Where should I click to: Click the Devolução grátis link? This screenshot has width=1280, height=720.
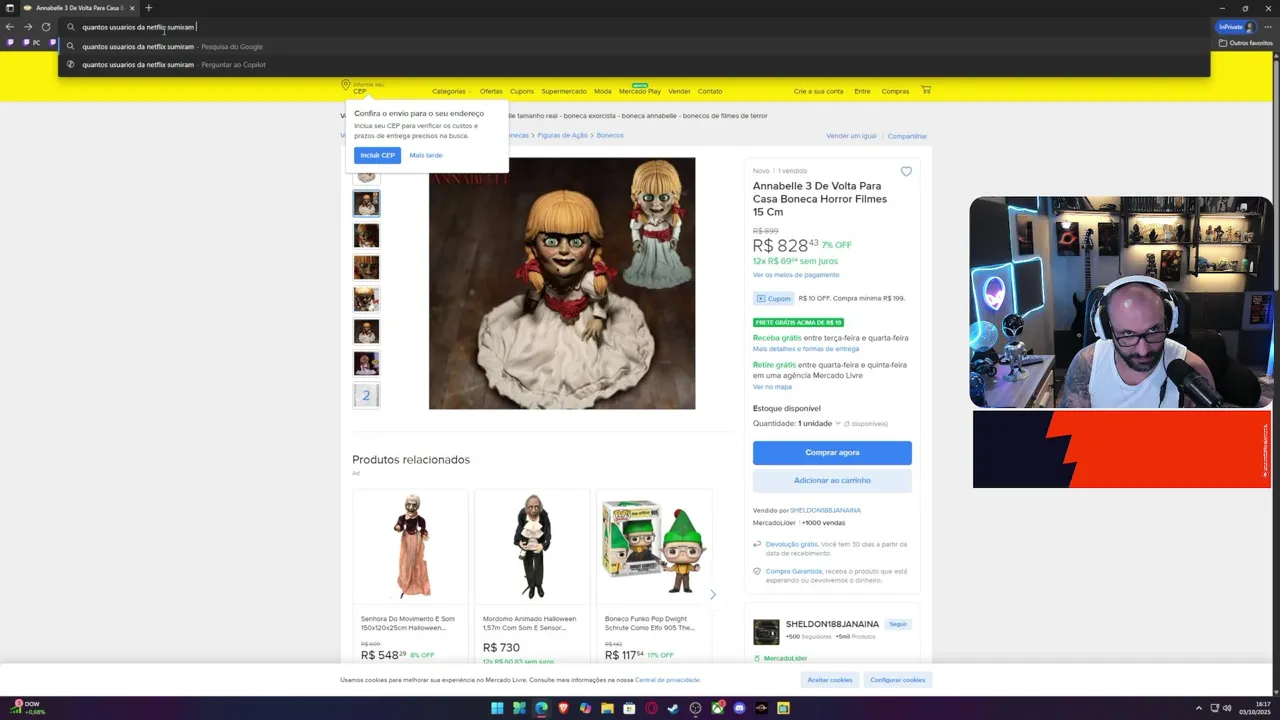792,545
